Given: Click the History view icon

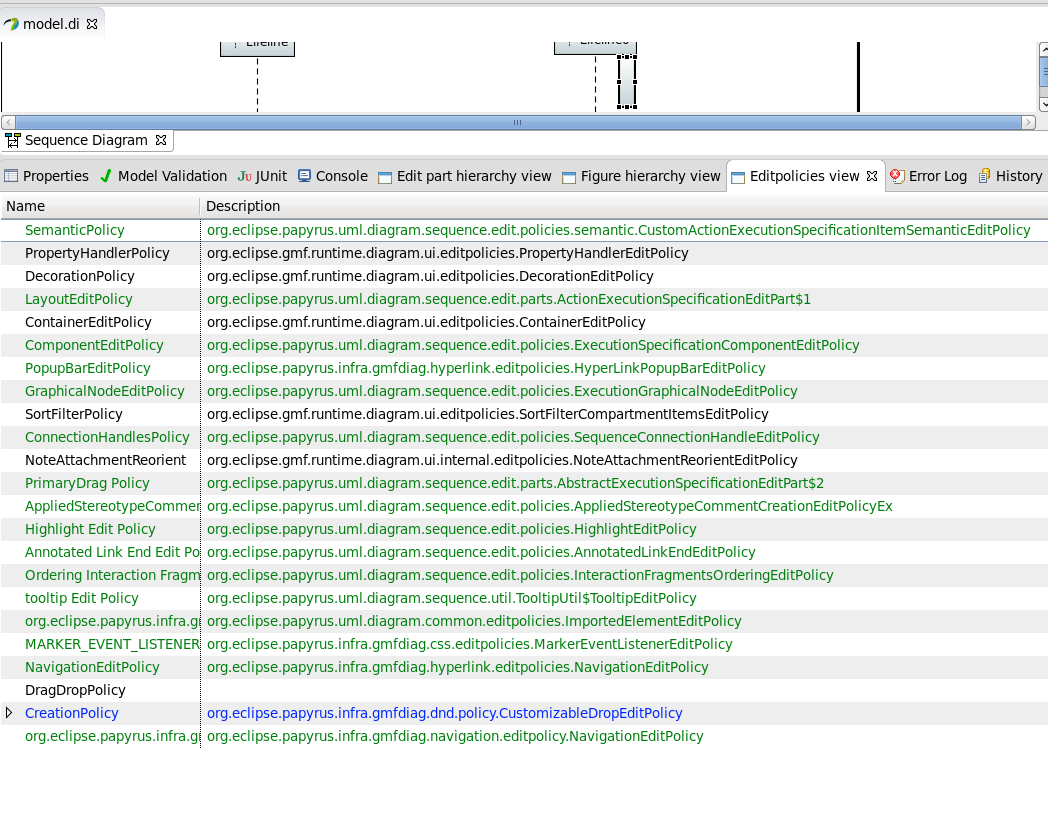Looking at the screenshot, I should pyautogui.click(x=985, y=176).
